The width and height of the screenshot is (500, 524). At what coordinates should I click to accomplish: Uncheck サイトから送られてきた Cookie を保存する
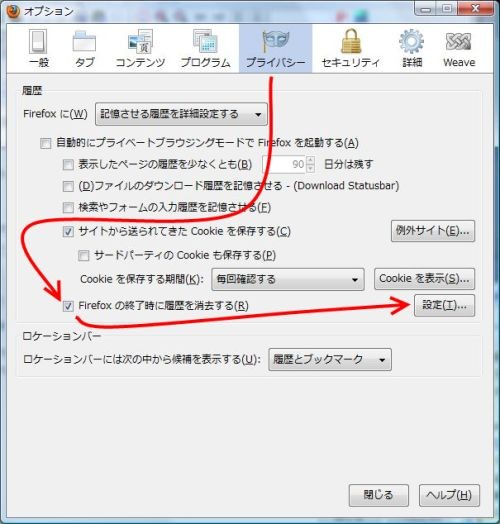click(x=68, y=232)
